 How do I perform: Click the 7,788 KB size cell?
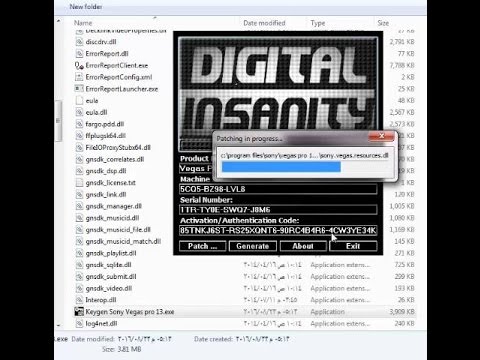click(402, 65)
